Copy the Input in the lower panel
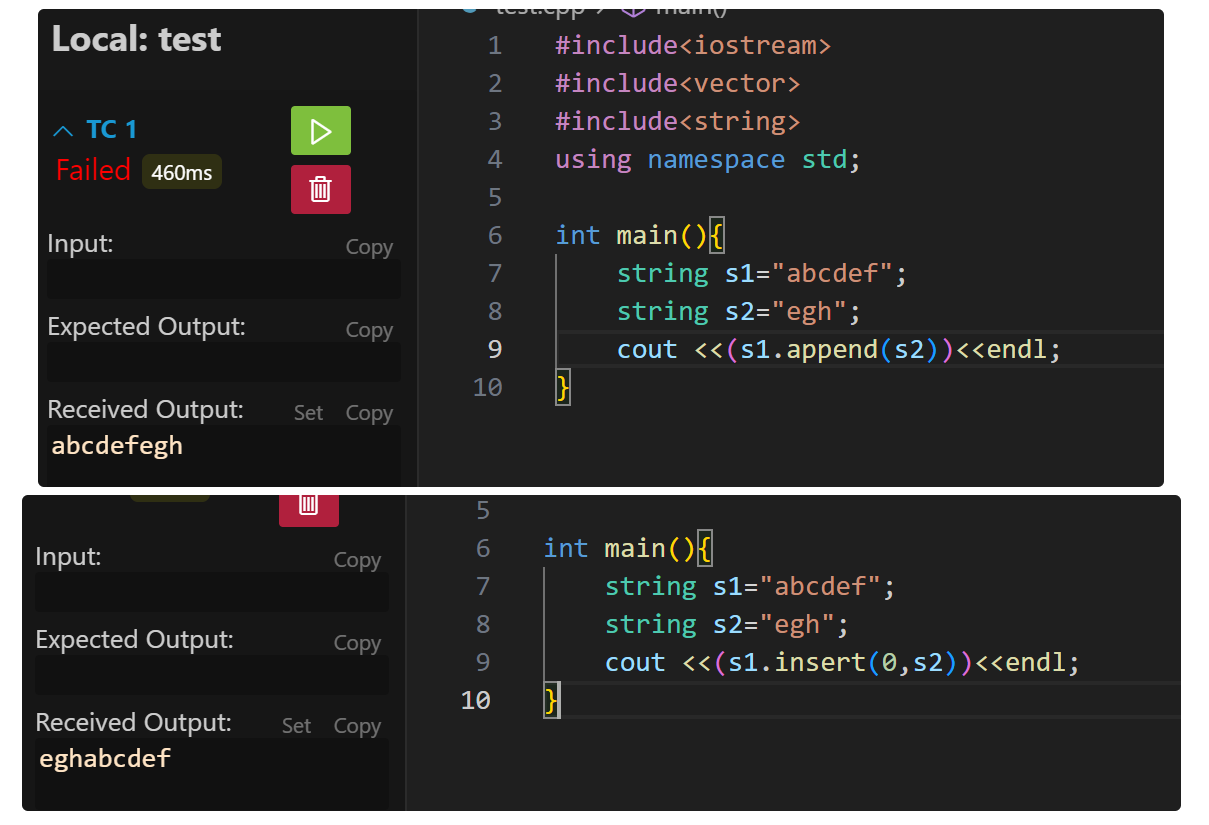Viewport: 1209px width, 825px height. pyautogui.click(x=356, y=560)
